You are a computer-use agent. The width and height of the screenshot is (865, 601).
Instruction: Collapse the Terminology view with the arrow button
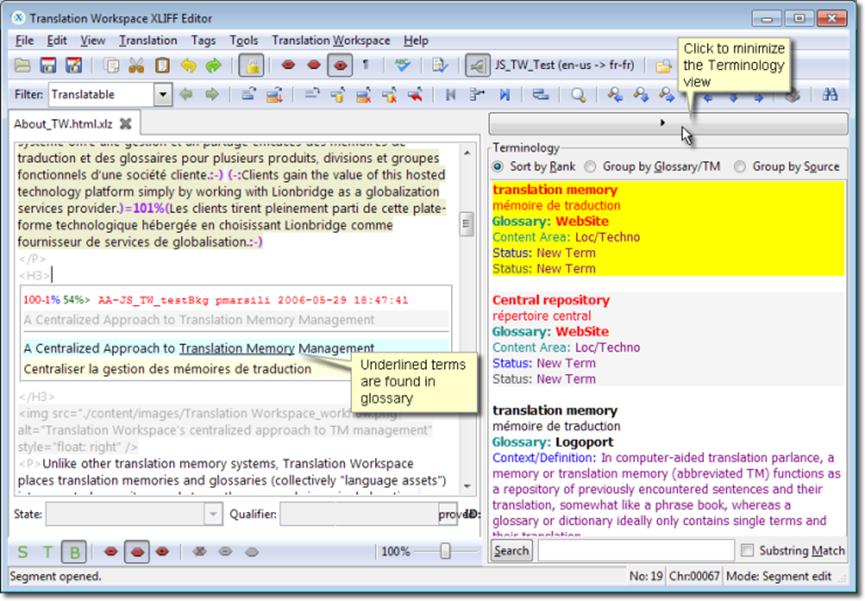[x=663, y=123]
